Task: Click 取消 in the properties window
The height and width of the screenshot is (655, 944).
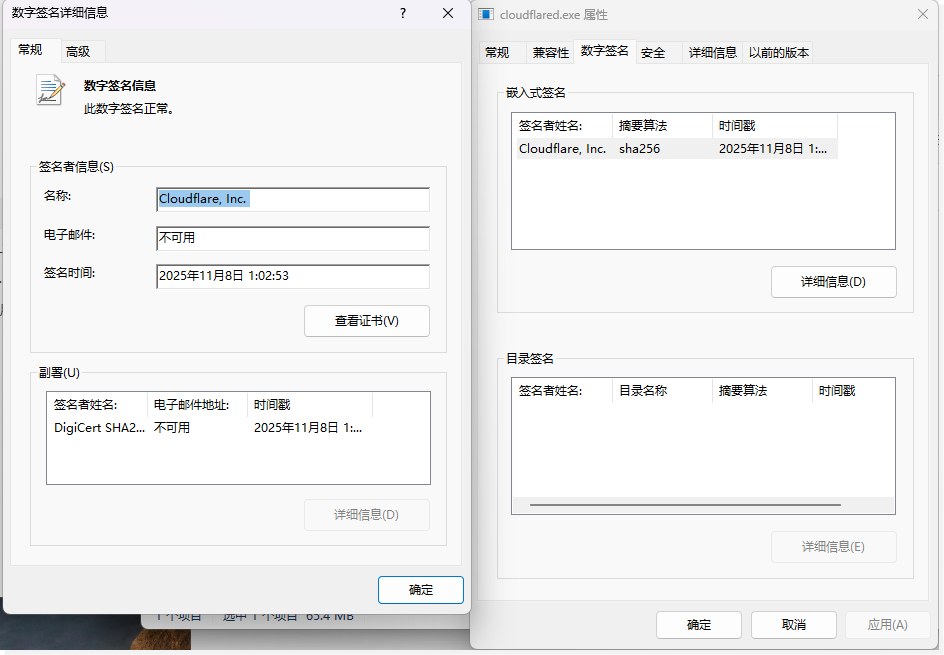Action: pos(793,625)
